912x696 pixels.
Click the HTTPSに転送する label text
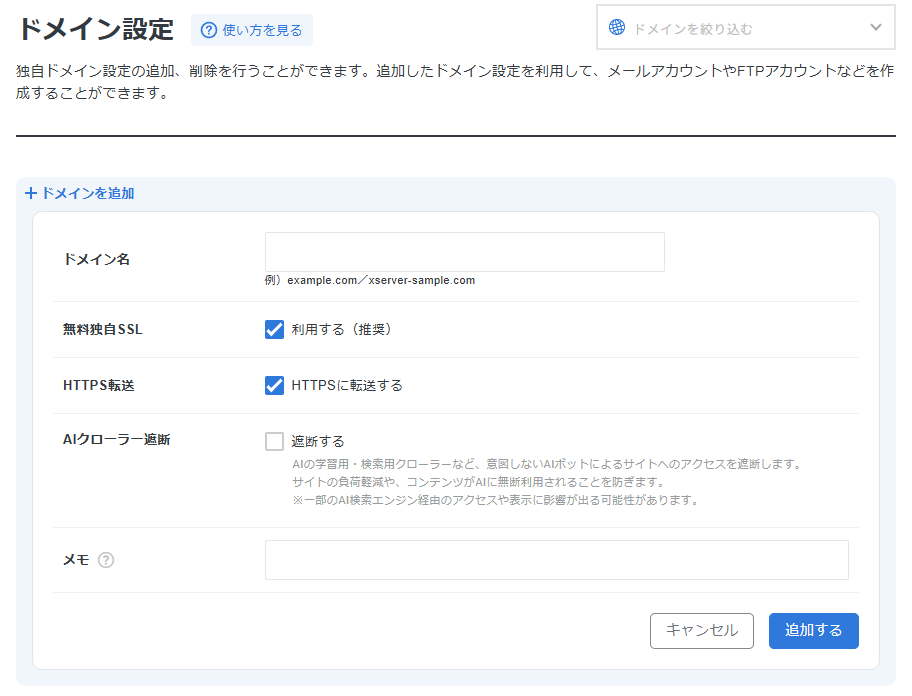click(347, 385)
